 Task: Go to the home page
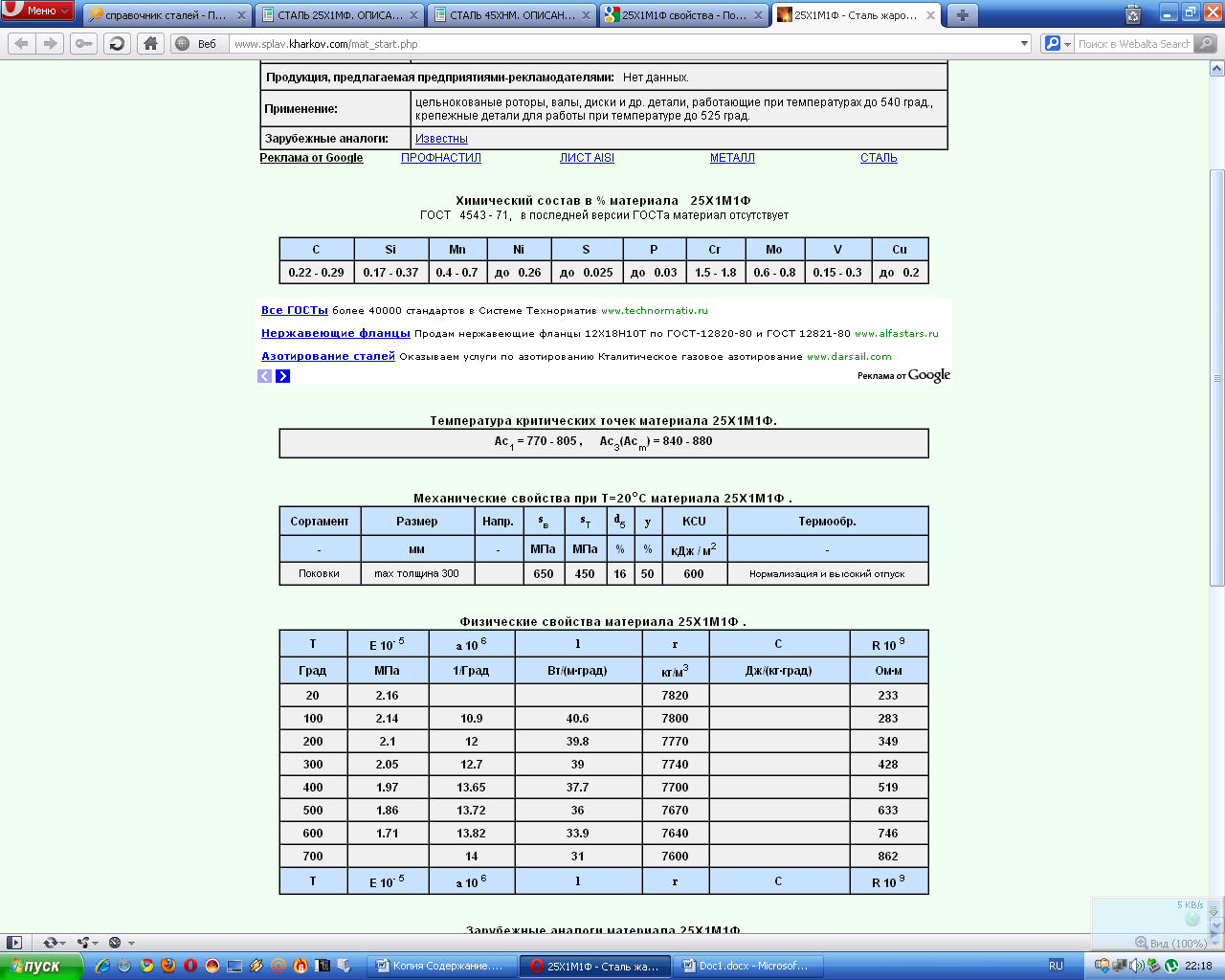point(150,43)
